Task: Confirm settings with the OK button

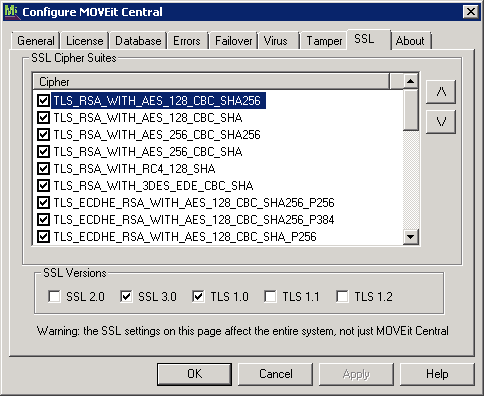Action: [x=194, y=374]
